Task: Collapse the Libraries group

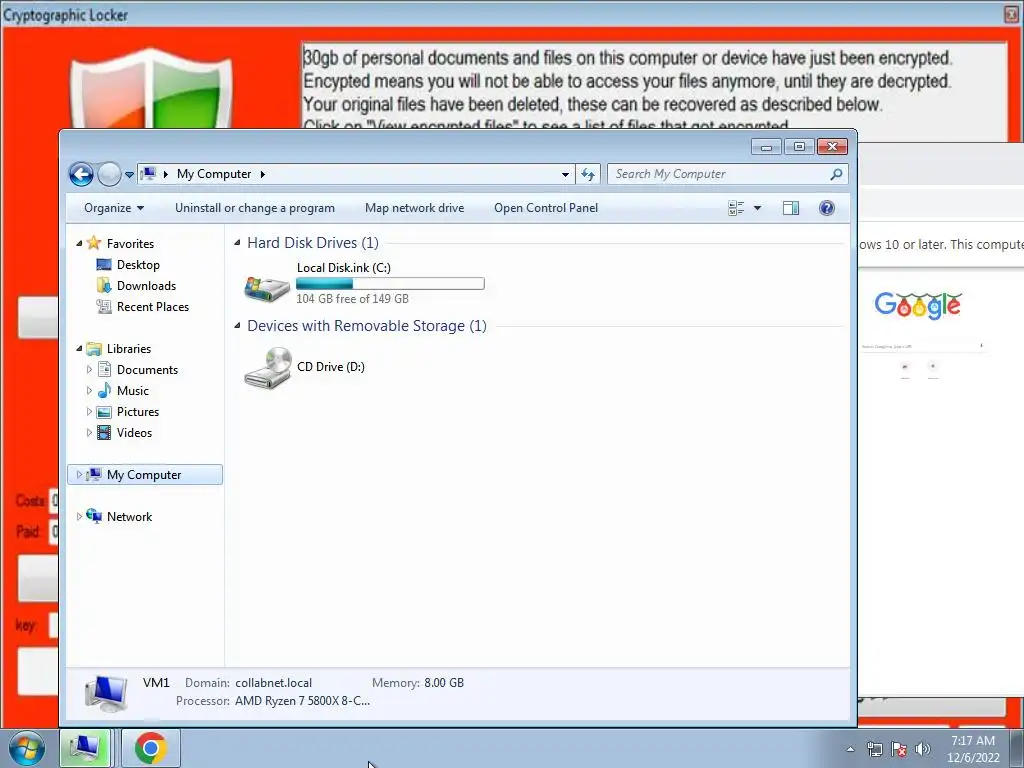Action: pos(79,349)
